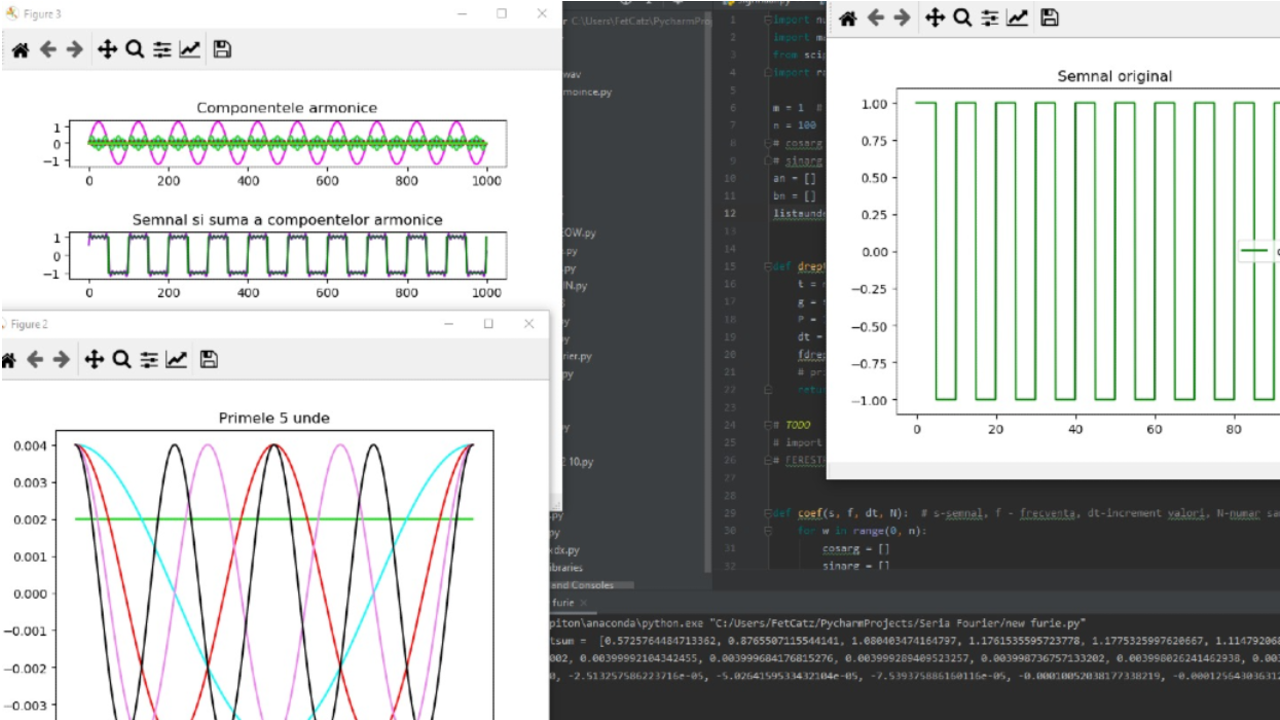
Task: Click Home icon in Semnal original window
Action: click(x=847, y=17)
